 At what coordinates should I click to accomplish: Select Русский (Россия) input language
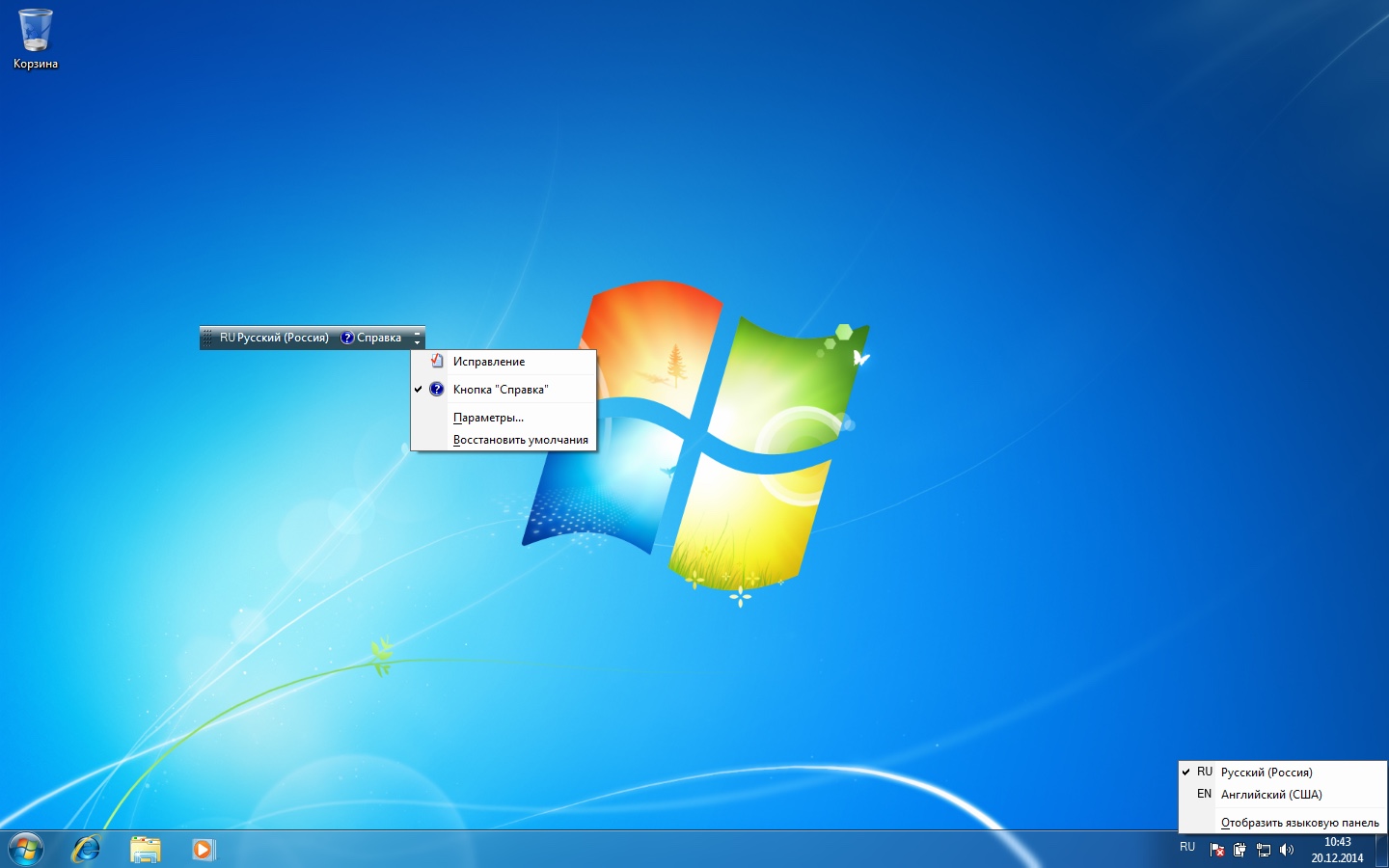pyautogui.click(x=1282, y=773)
